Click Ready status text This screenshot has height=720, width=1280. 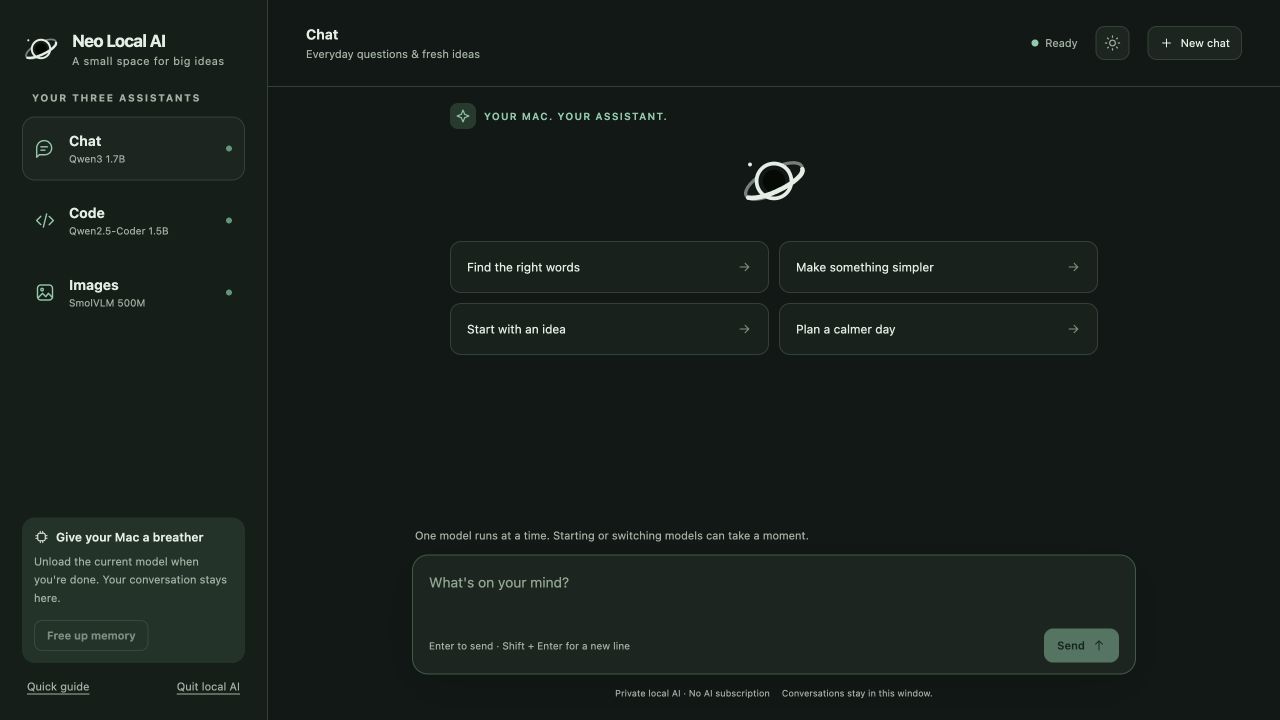click(x=1061, y=43)
